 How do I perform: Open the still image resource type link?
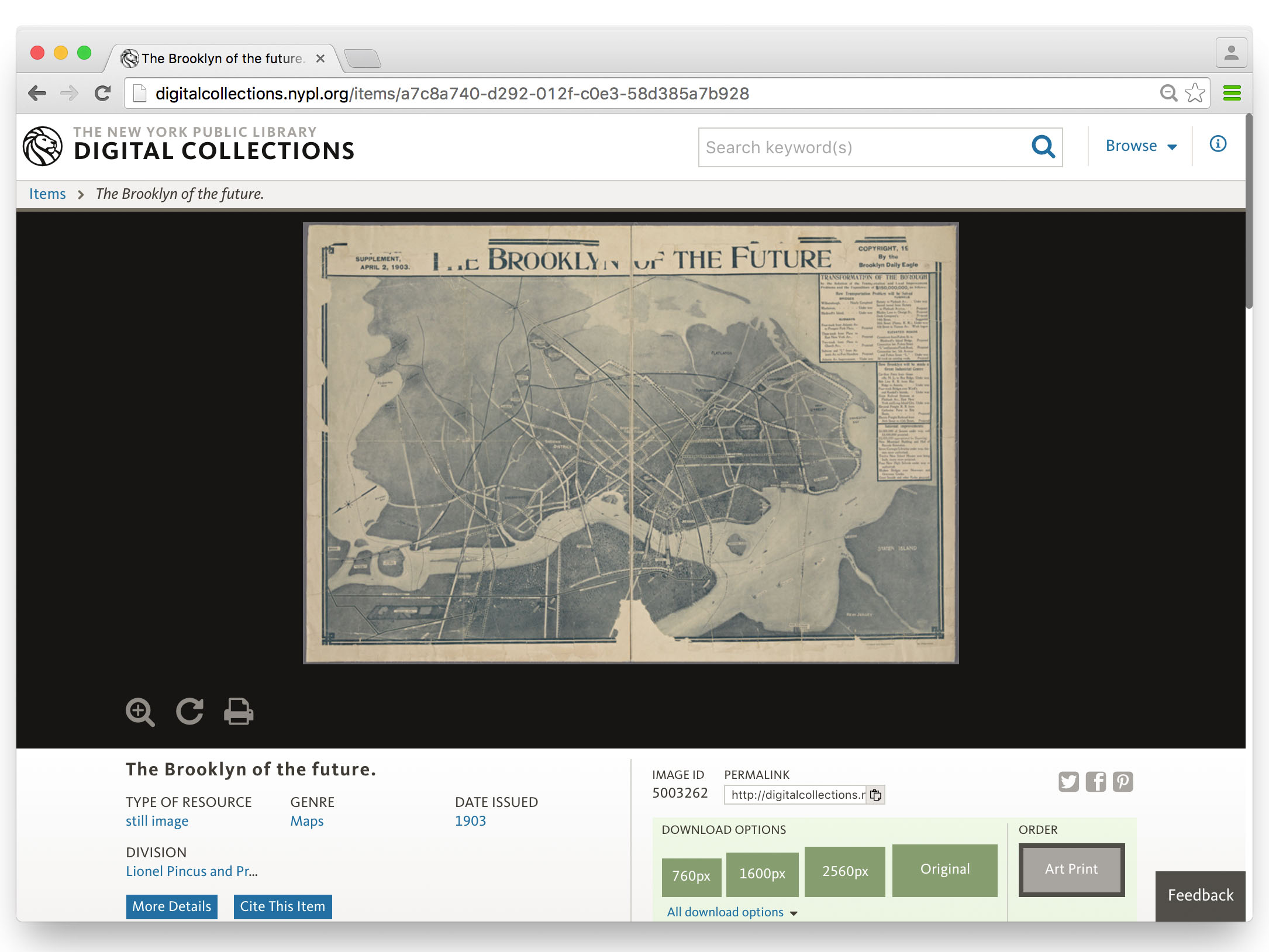157,821
